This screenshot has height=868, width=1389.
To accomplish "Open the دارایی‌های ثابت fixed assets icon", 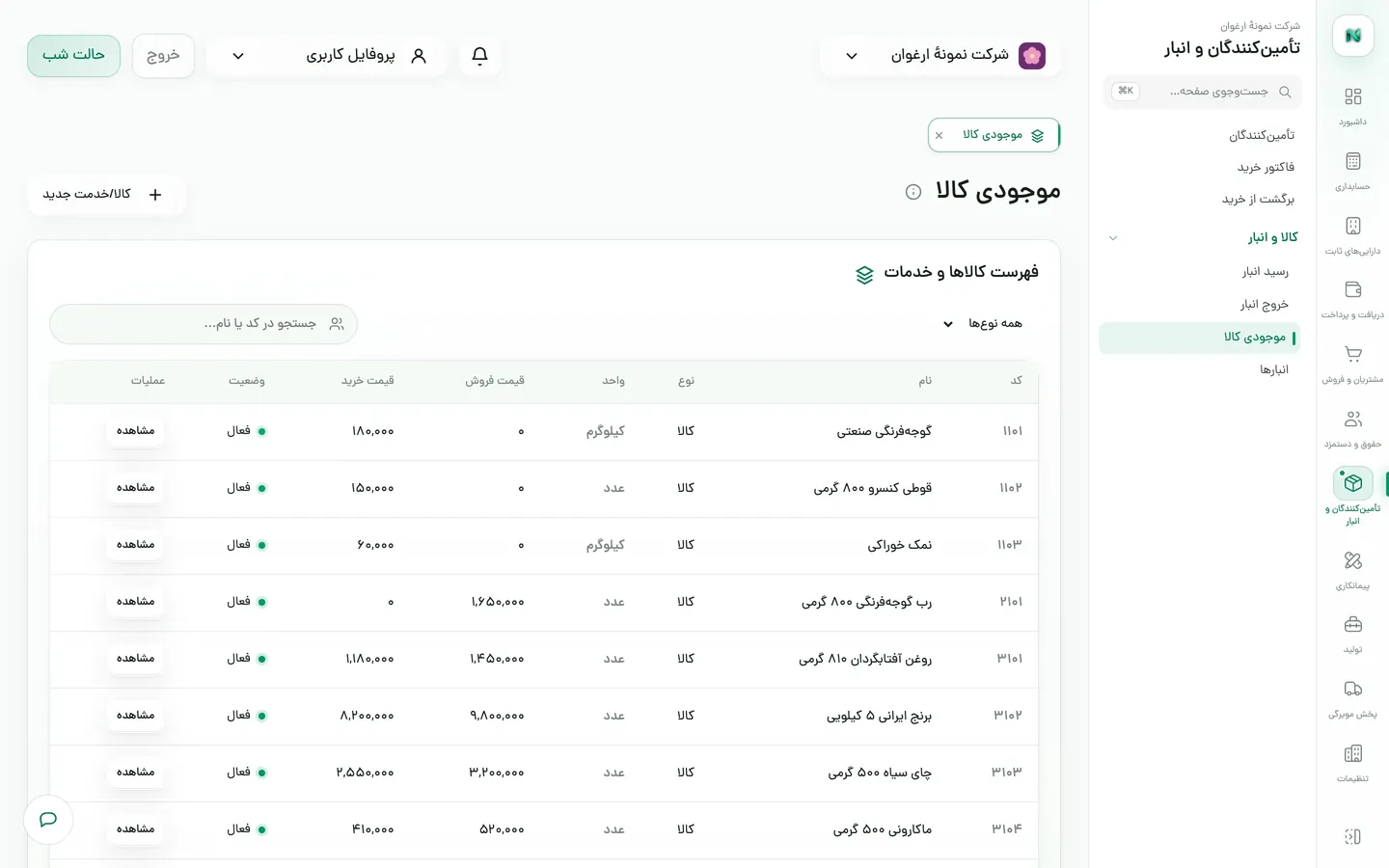I will click(x=1352, y=226).
